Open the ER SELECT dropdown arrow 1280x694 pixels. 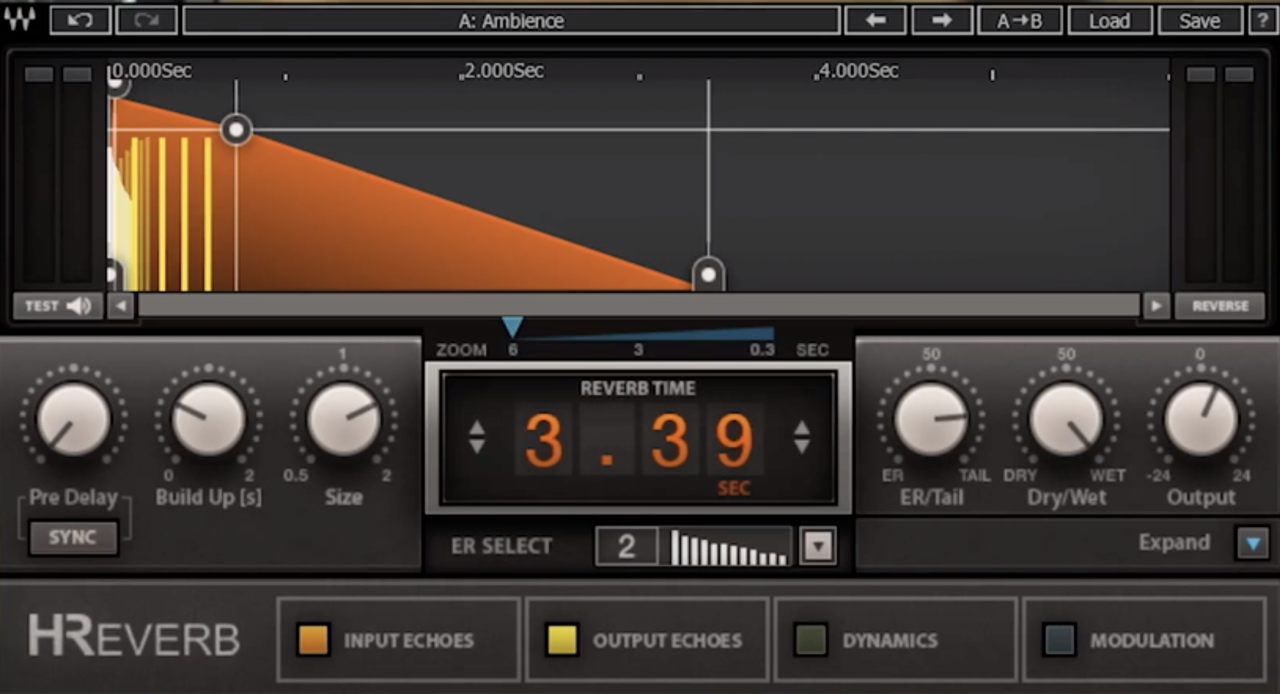[x=818, y=546]
